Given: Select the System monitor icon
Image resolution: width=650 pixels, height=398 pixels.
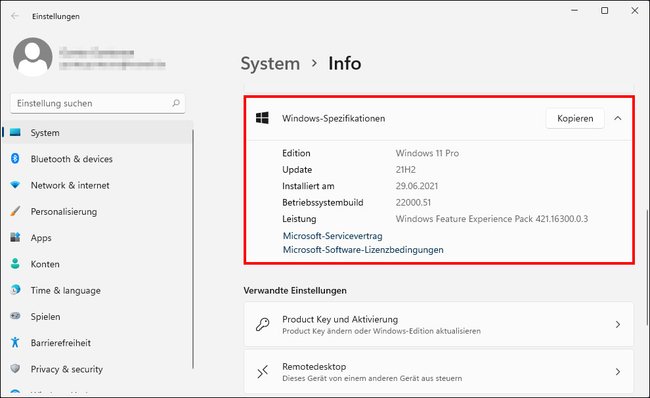Looking at the screenshot, I should (x=15, y=133).
